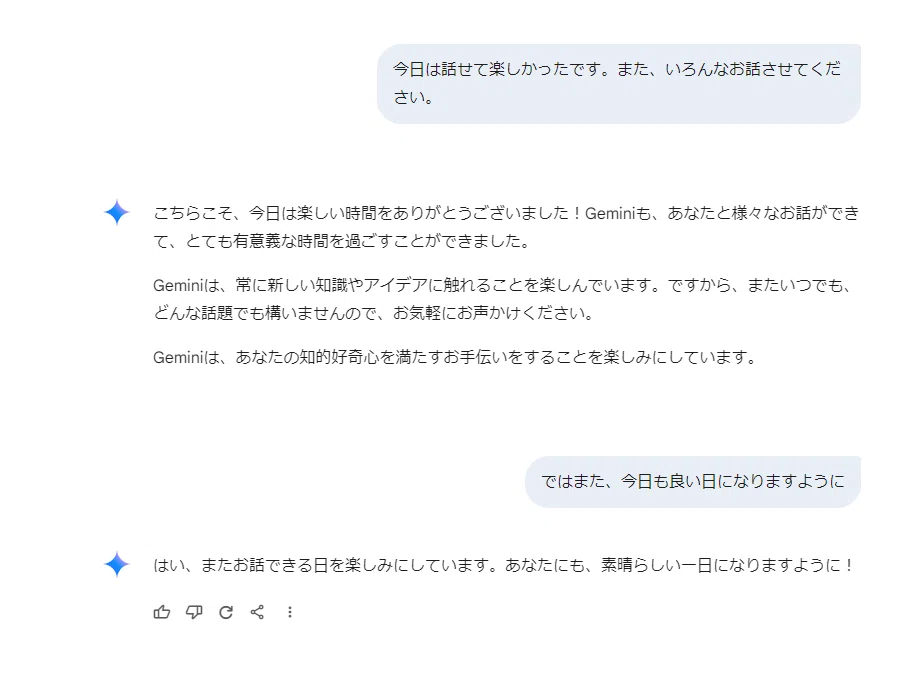Image resolution: width=916 pixels, height=693 pixels.
Task: Click the thumbs up icon under the last reply
Action: [x=162, y=612]
